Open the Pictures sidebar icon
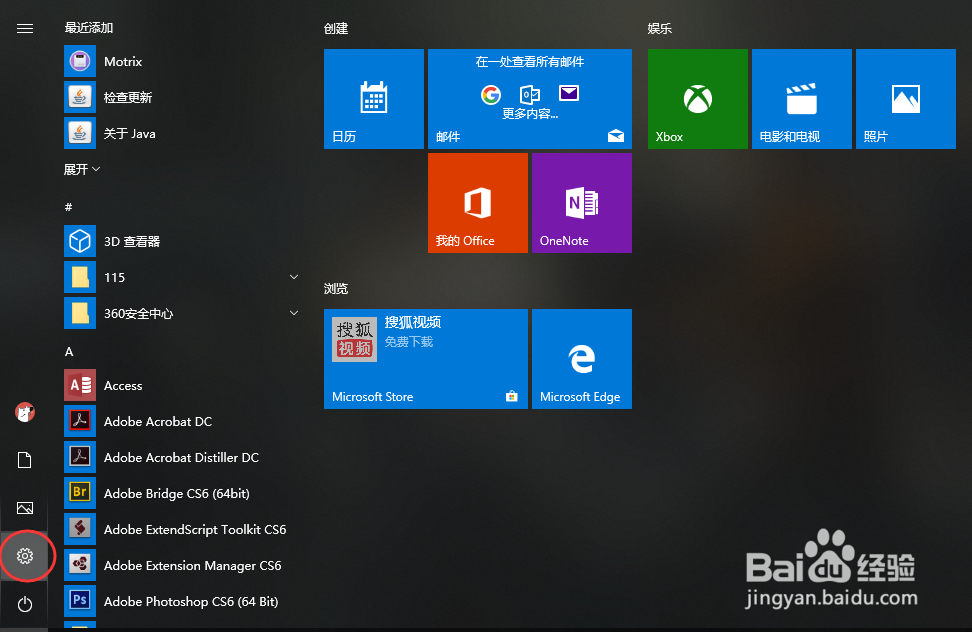The width and height of the screenshot is (972, 632). tap(25, 508)
